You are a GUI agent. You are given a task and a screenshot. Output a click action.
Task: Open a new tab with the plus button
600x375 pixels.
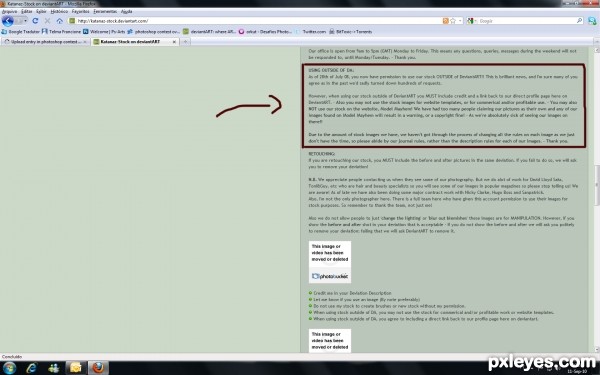pyautogui.click(x=185, y=42)
